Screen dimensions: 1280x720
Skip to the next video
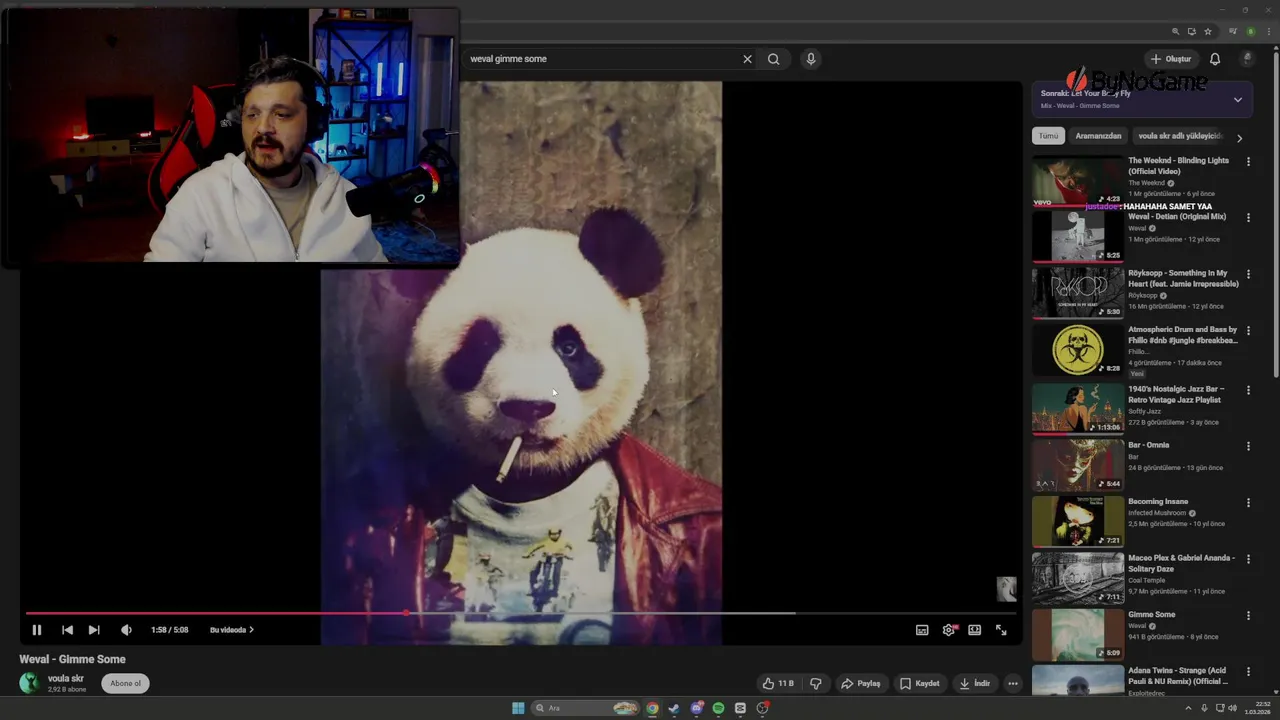click(x=94, y=630)
